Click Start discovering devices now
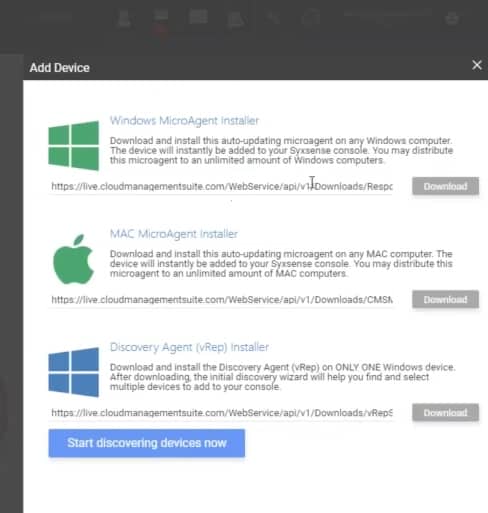 147,443
